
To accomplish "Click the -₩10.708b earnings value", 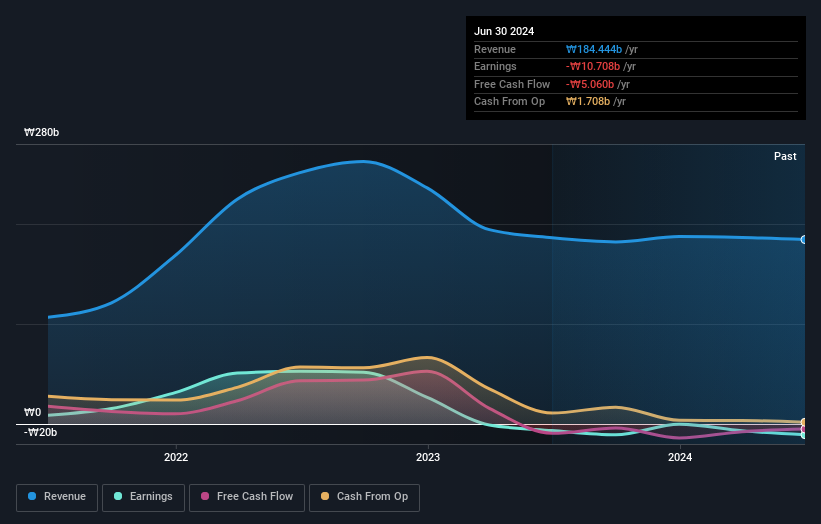I will (x=593, y=66).
